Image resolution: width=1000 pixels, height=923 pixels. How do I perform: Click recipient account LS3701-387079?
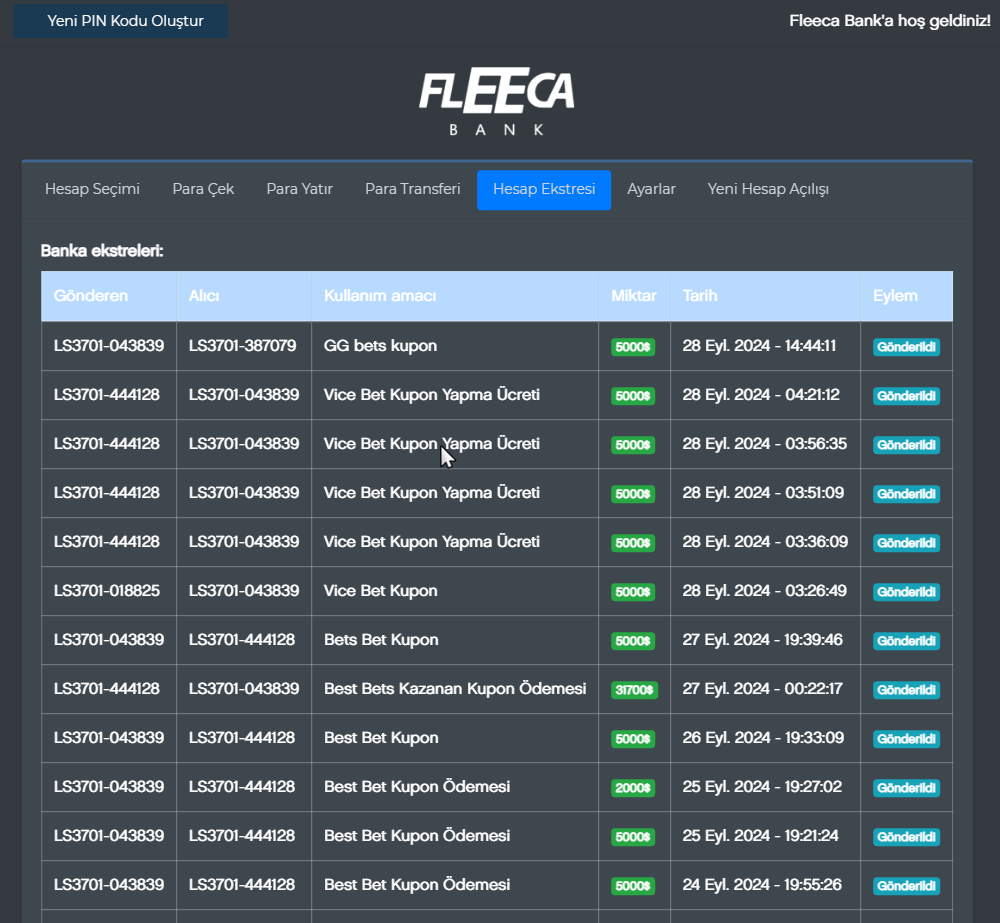click(x=242, y=346)
